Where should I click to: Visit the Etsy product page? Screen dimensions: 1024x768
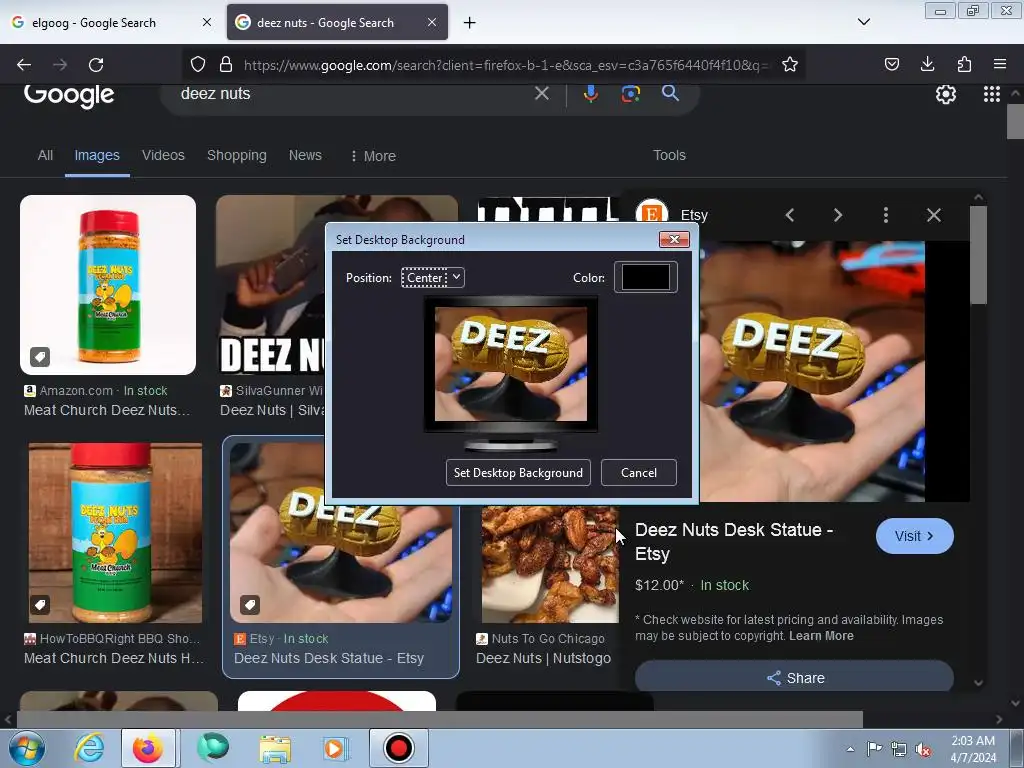914,536
